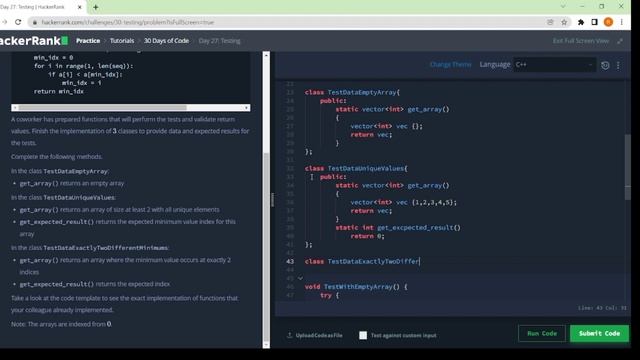Image resolution: width=640 pixels, height=360 pixels.
Task: Reload the HackerRank page
Action: (x=18, y=22)
